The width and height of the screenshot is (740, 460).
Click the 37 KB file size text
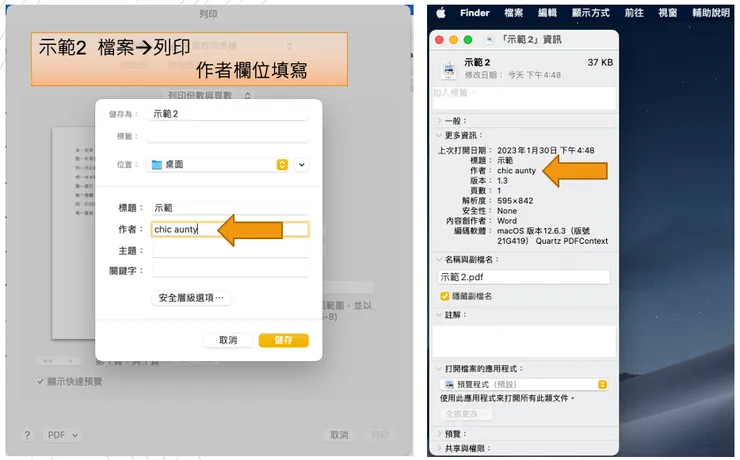click(600, 62)
